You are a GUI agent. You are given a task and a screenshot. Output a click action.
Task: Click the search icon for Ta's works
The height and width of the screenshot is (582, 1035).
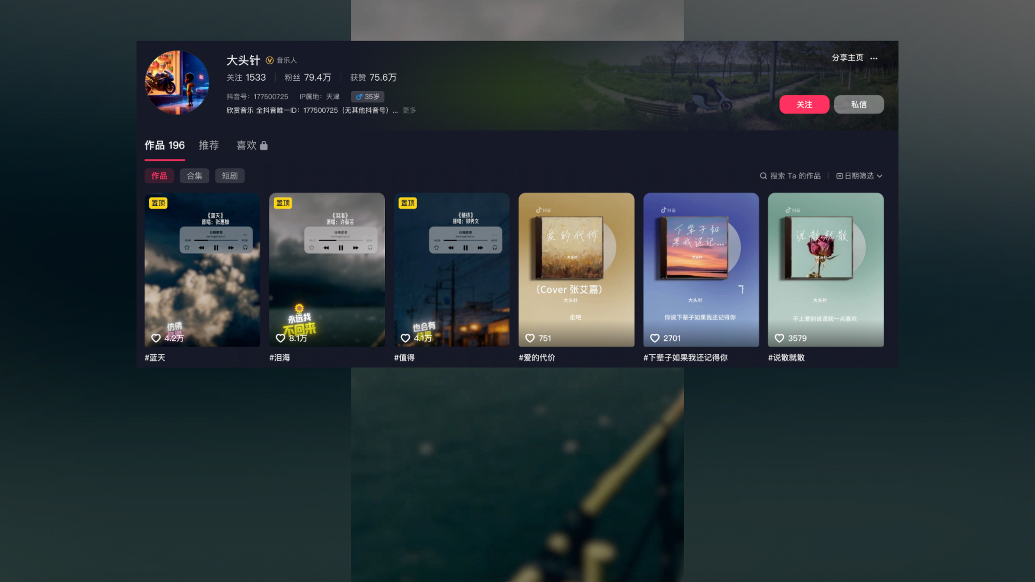click(763, 175)
